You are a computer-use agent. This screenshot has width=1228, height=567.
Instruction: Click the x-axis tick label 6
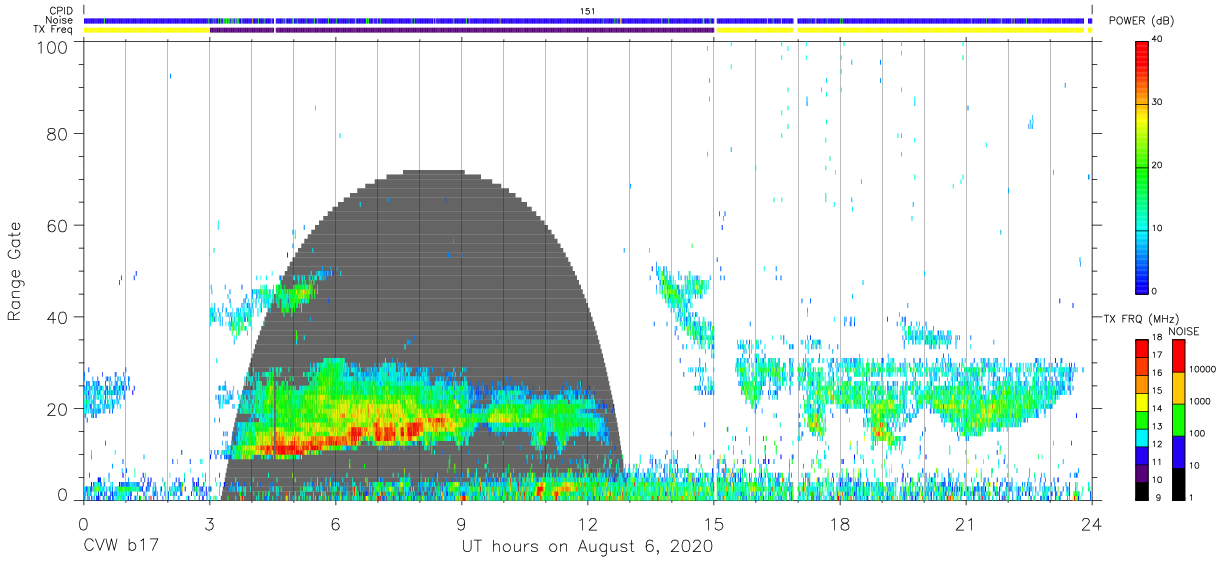click(x=335, y=523)
